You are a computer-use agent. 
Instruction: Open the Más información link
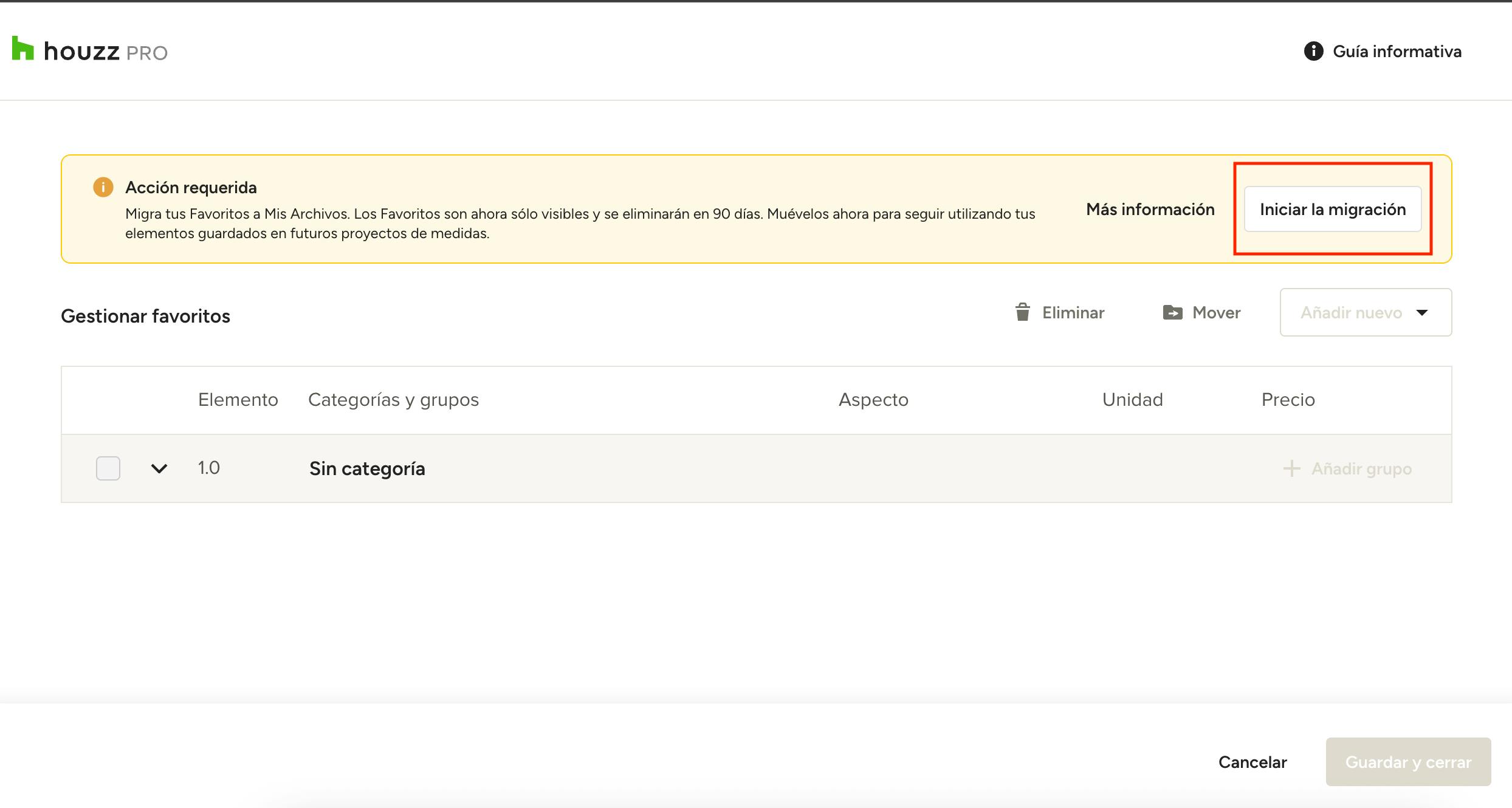(x=1150, y=210)
